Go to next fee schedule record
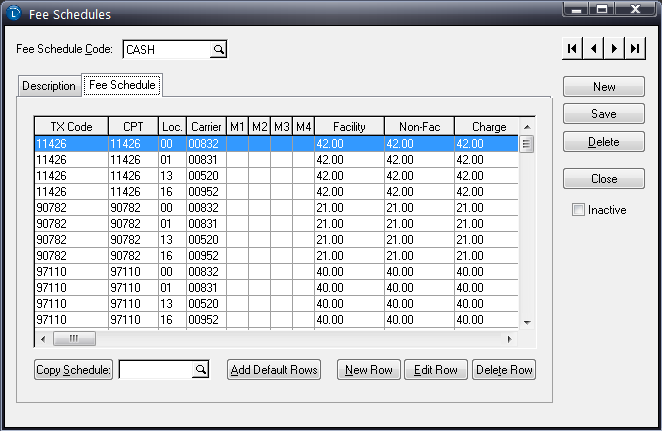This screenshot has width=662, height=431. pyautogui.click(x=614, y=49)
